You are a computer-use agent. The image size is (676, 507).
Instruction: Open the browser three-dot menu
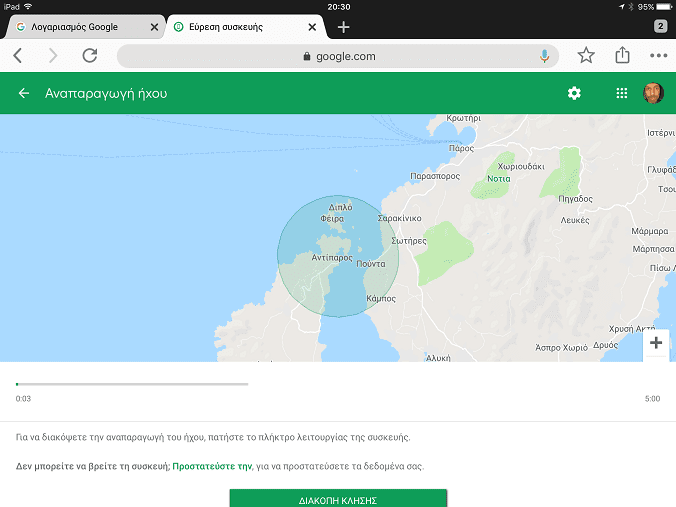click(658, 56)
